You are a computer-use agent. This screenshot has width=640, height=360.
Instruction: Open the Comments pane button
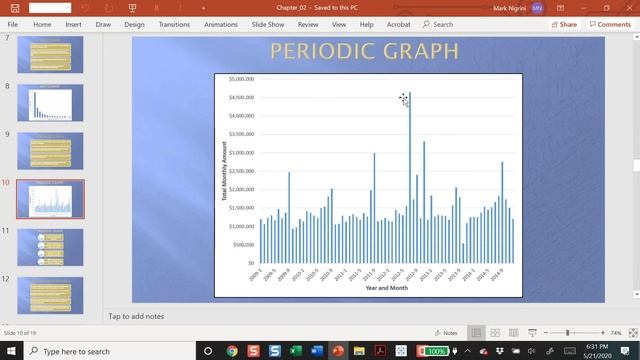click(610, 24)
